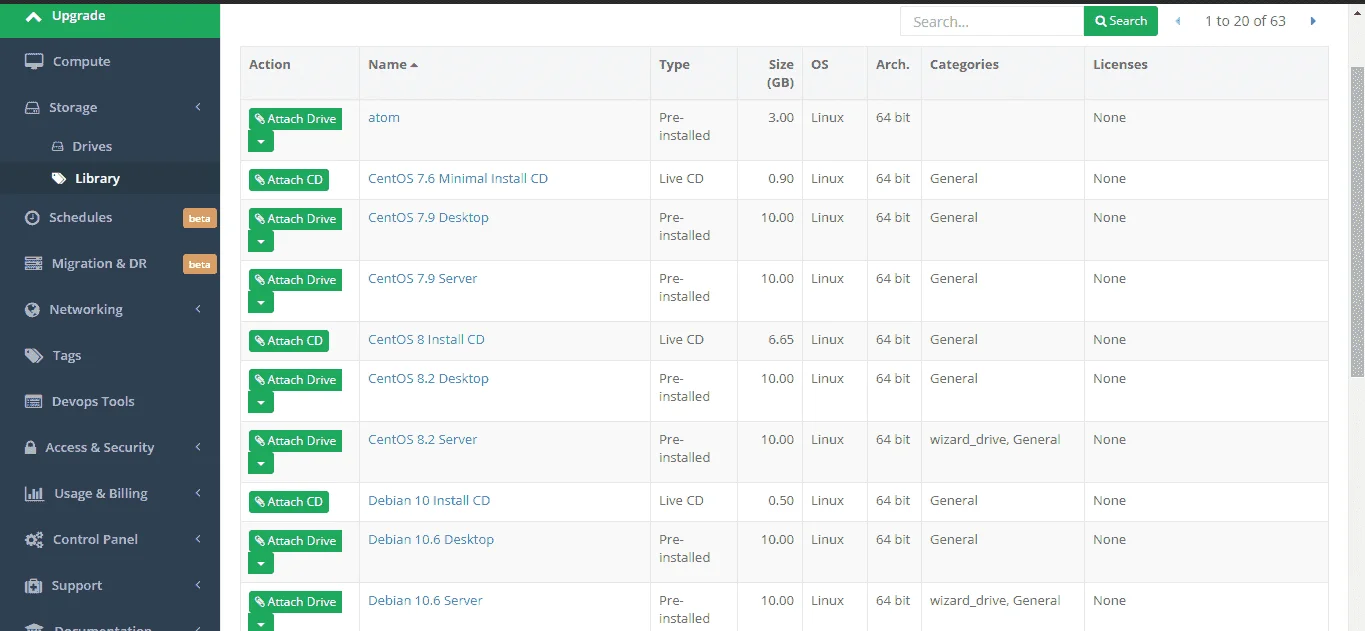
Task: Open dropdown under CentOS 7.9 Server Attach Drive
Action: [x=261, y=303]
